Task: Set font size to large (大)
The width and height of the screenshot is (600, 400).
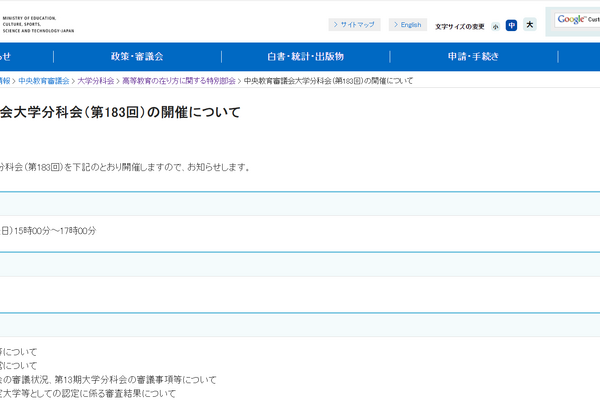Action: 530,25
